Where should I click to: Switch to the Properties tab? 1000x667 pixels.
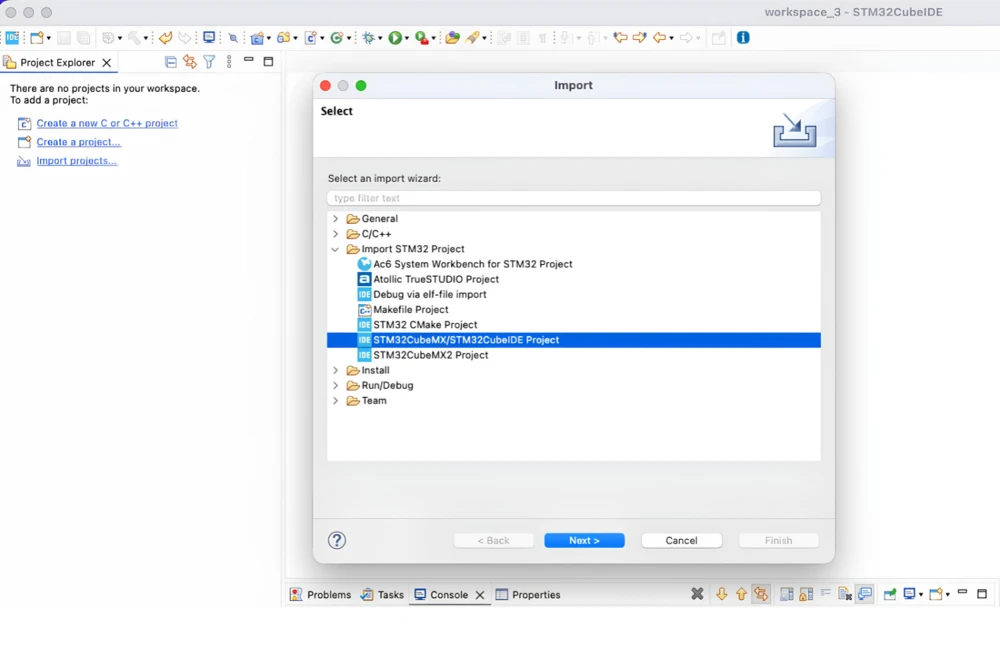529,594
